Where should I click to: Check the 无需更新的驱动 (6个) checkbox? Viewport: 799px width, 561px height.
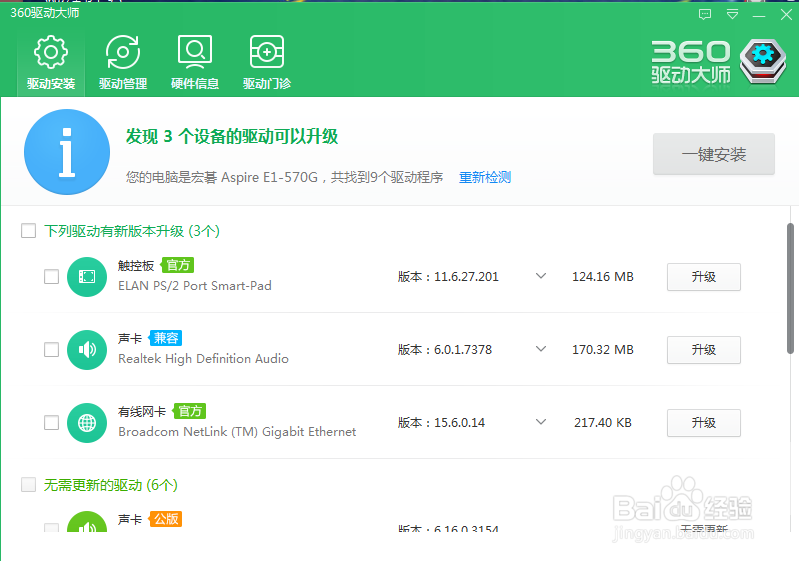click(x=29, y=485)
